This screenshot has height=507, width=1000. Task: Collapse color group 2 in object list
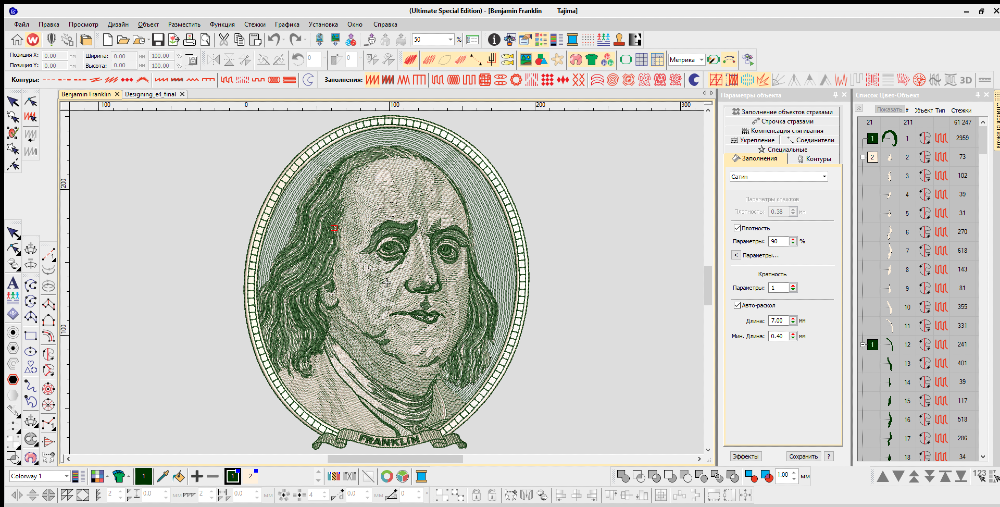(x=861, y=157)
